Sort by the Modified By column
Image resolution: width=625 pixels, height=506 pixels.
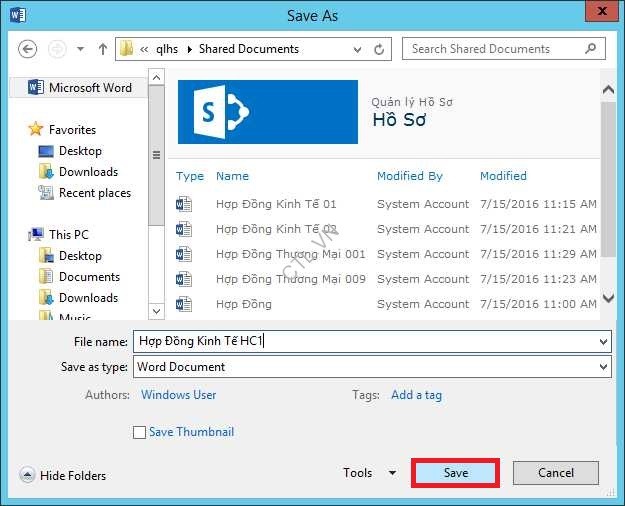click(x=409, y=176)
